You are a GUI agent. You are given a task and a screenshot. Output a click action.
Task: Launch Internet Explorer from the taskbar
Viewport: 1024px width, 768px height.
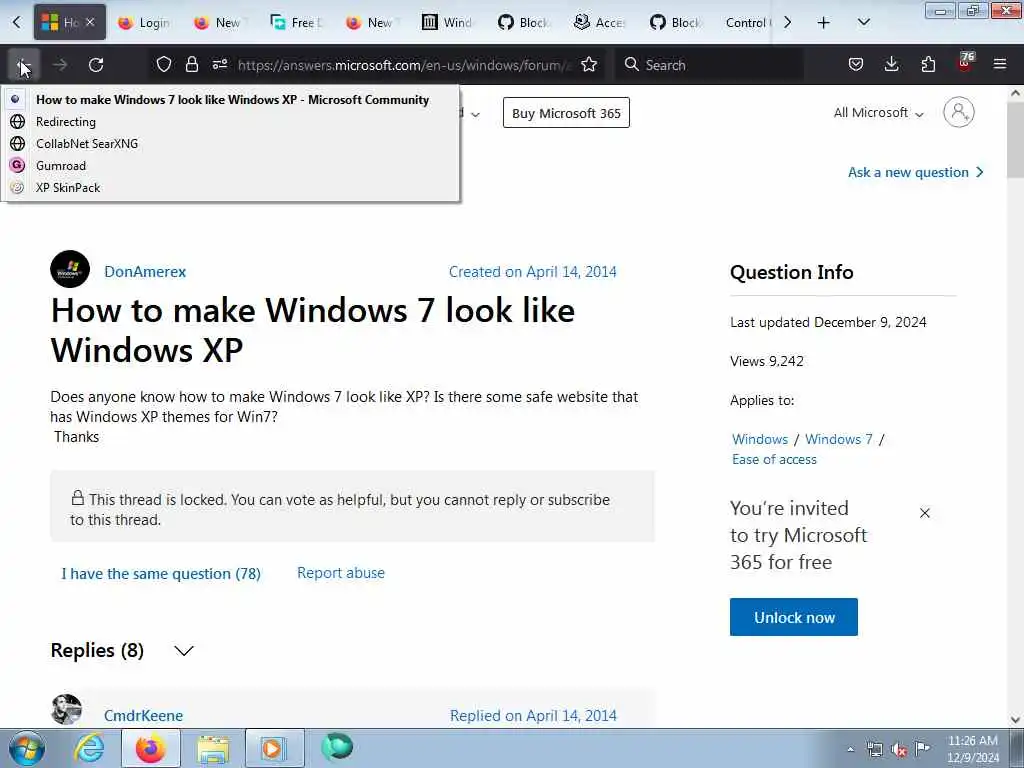click(x=89, y=748)
